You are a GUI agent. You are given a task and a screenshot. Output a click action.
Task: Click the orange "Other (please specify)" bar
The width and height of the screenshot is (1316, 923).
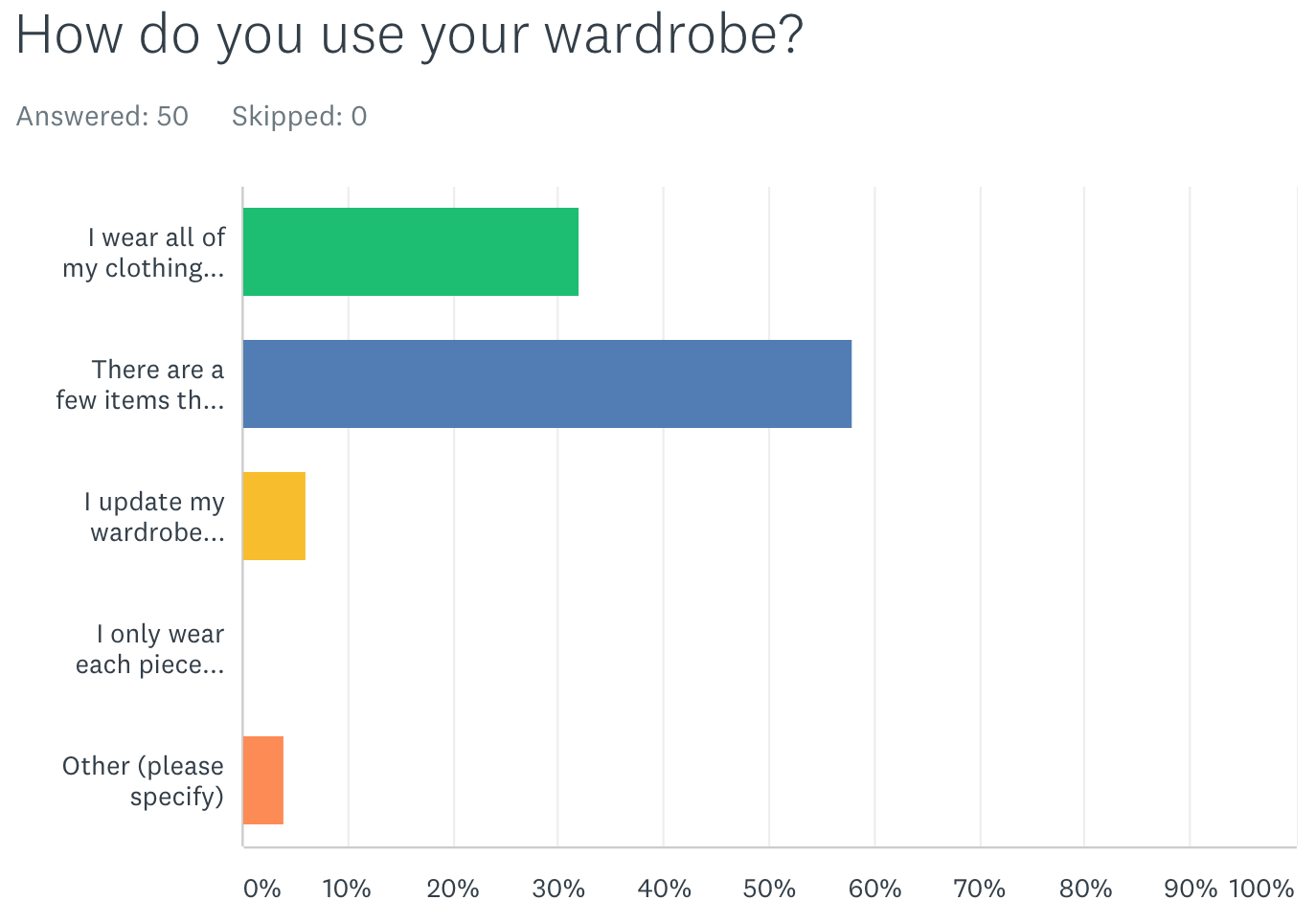point(263,780)
